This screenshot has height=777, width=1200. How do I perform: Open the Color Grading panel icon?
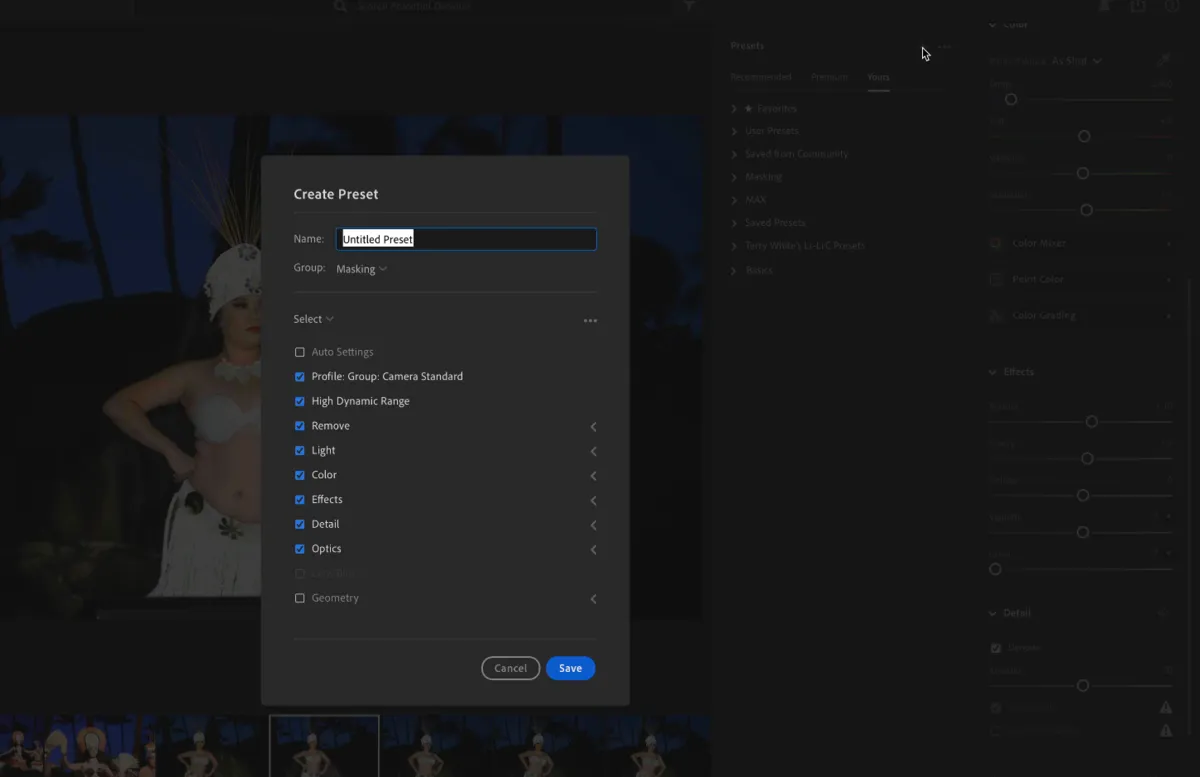coord(996,315)
